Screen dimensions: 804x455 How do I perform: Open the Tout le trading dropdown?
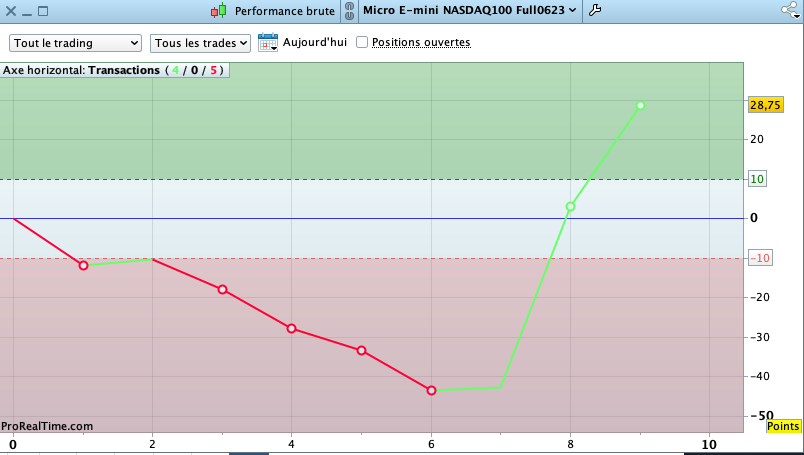point(75,43)
